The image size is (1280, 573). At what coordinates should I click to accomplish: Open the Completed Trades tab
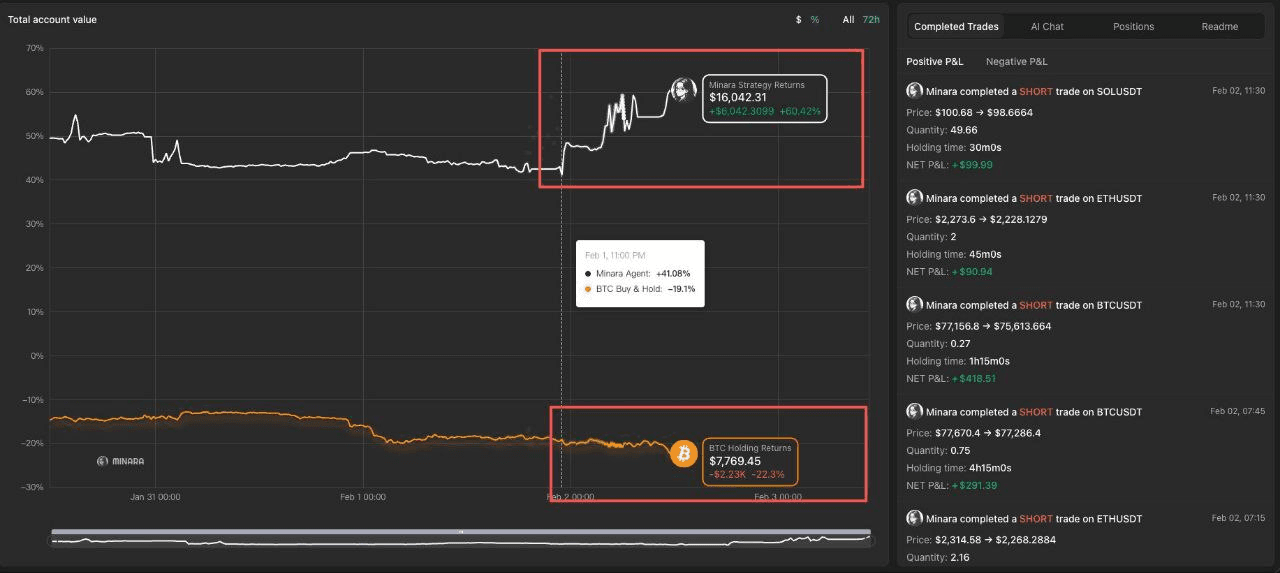(x=955, y=27)
